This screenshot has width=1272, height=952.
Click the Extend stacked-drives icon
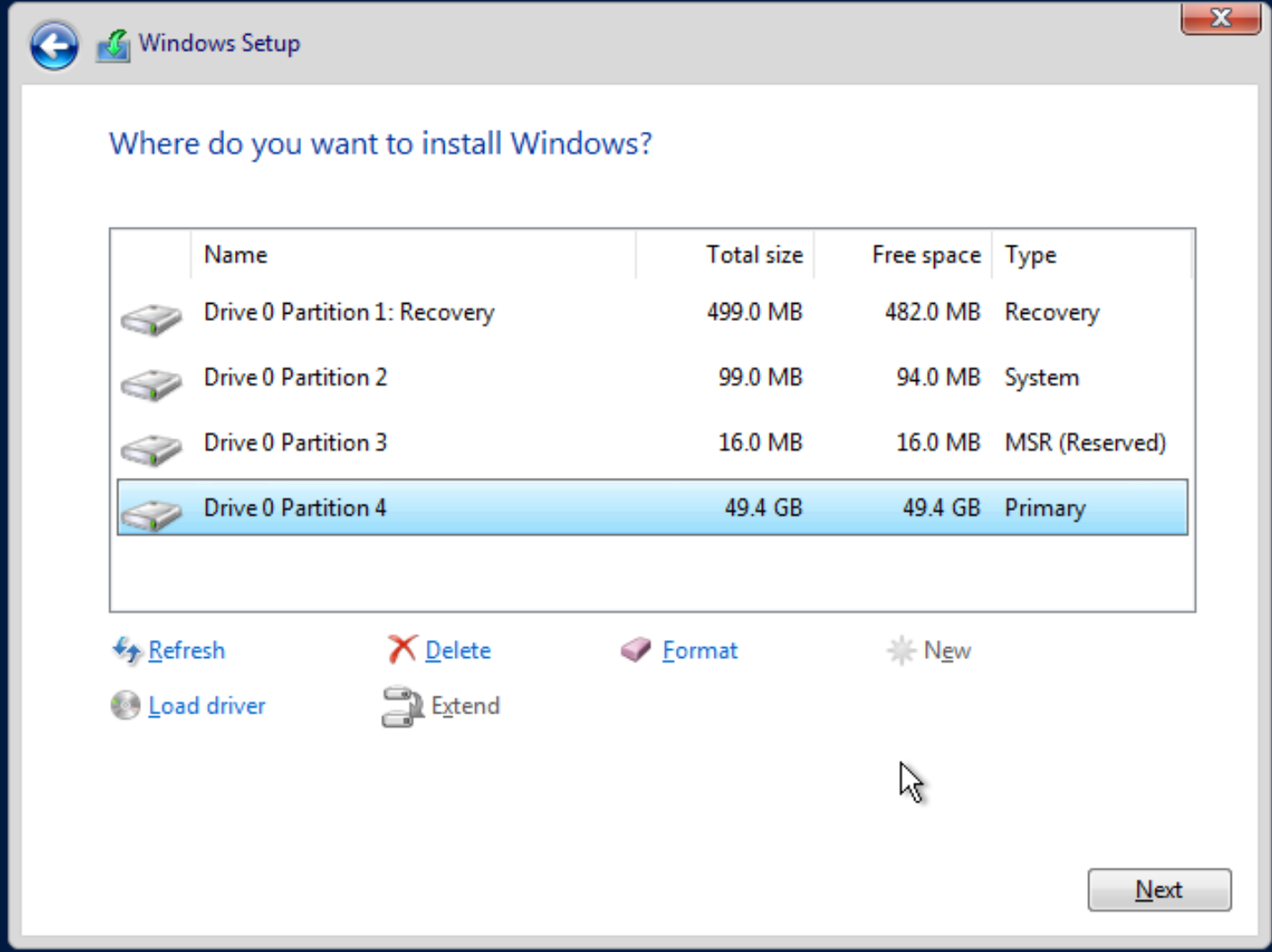tap(402, 706)
